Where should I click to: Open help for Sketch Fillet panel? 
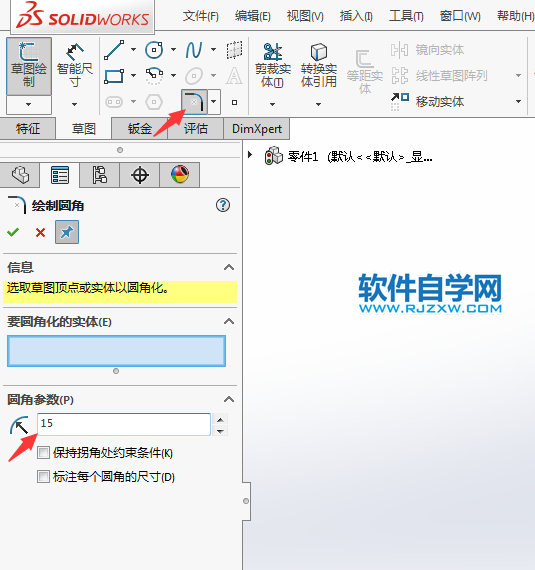tap(223, 205)
